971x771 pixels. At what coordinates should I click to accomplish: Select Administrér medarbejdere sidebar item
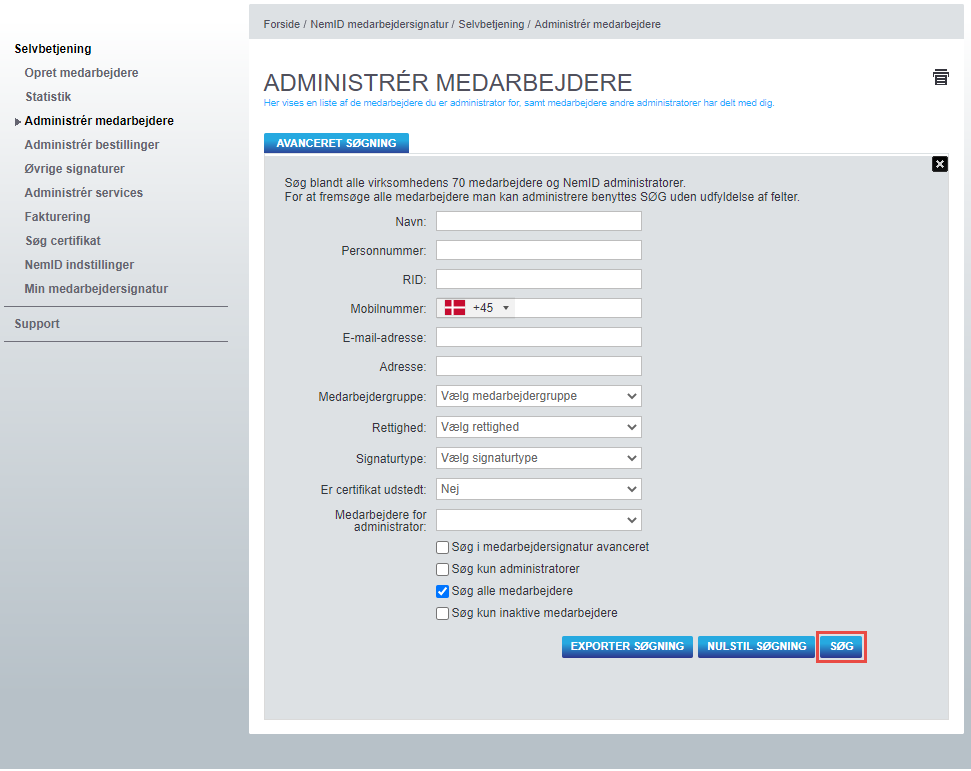(98, 121)
